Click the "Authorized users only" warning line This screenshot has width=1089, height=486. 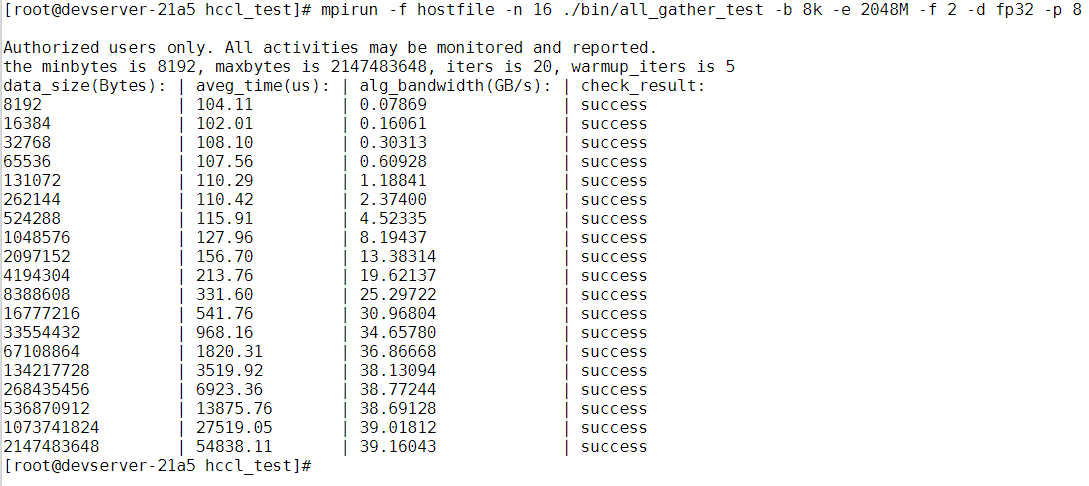coord(330,48)
